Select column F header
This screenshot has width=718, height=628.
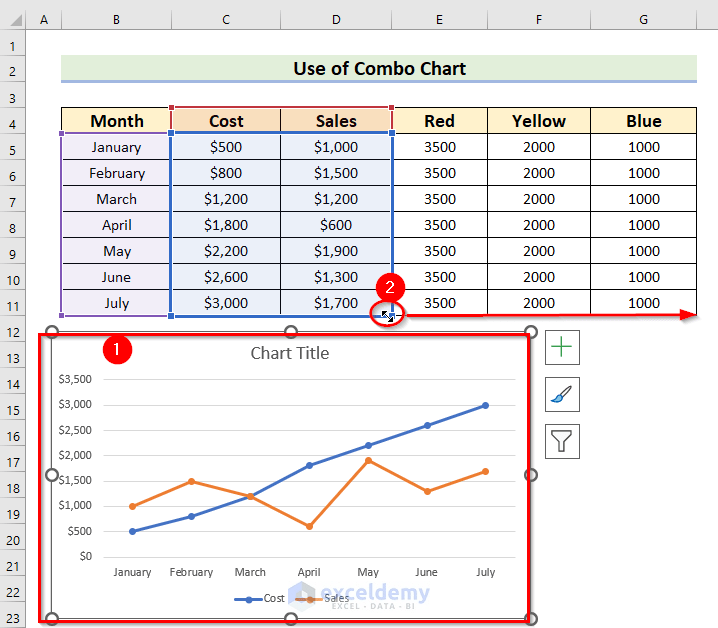click(x=539, y=20)
